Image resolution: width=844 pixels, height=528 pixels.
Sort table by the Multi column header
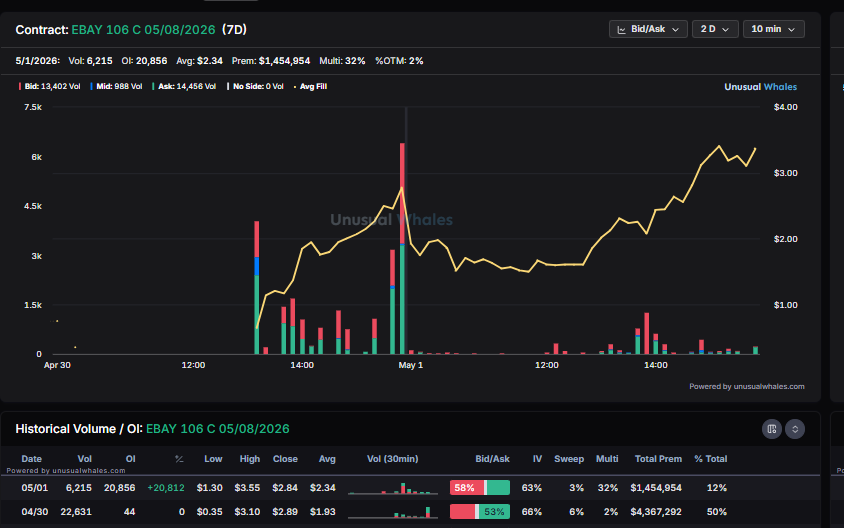point(607,459)
